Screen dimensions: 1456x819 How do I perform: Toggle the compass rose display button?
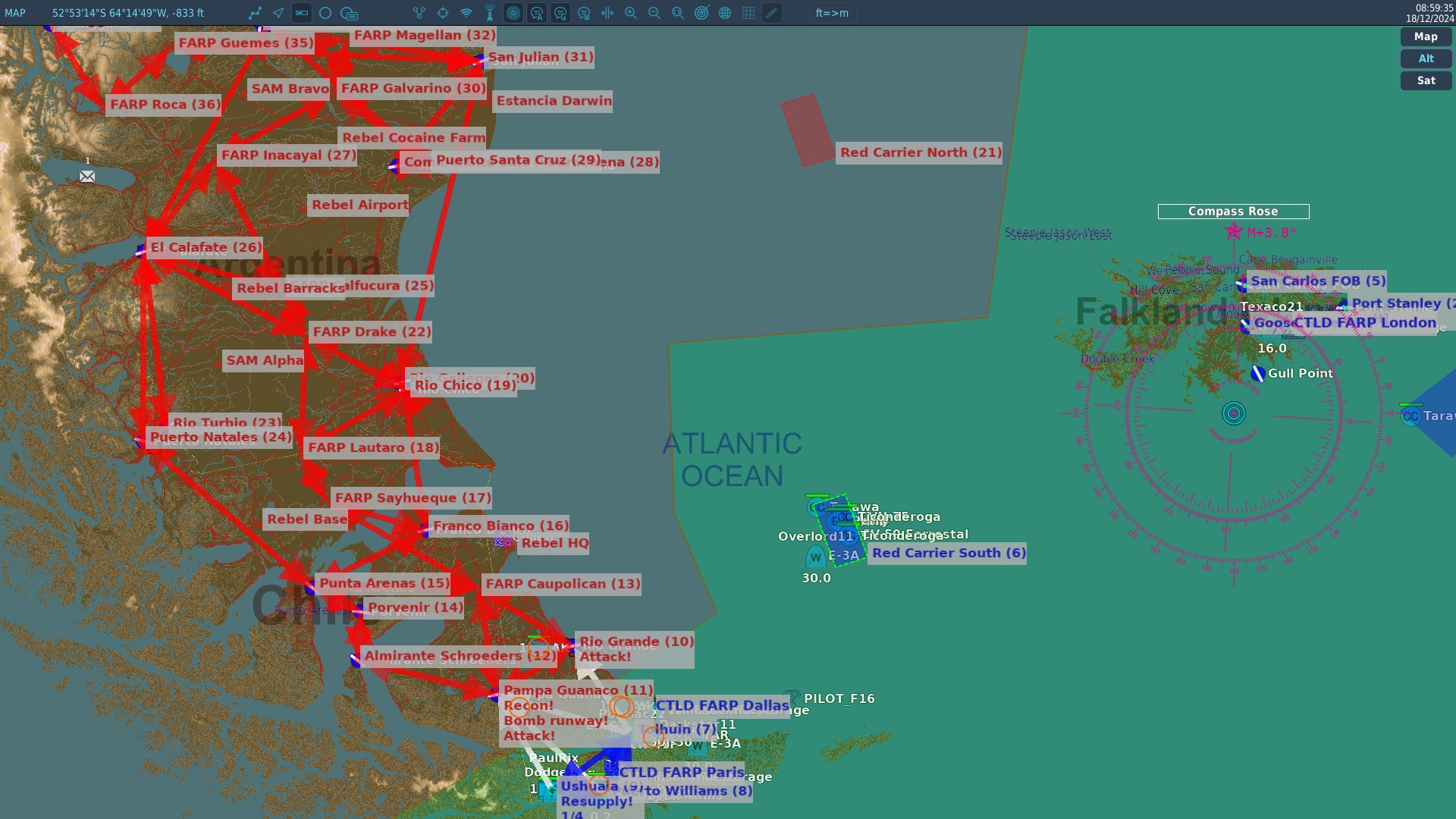[513, 13]
